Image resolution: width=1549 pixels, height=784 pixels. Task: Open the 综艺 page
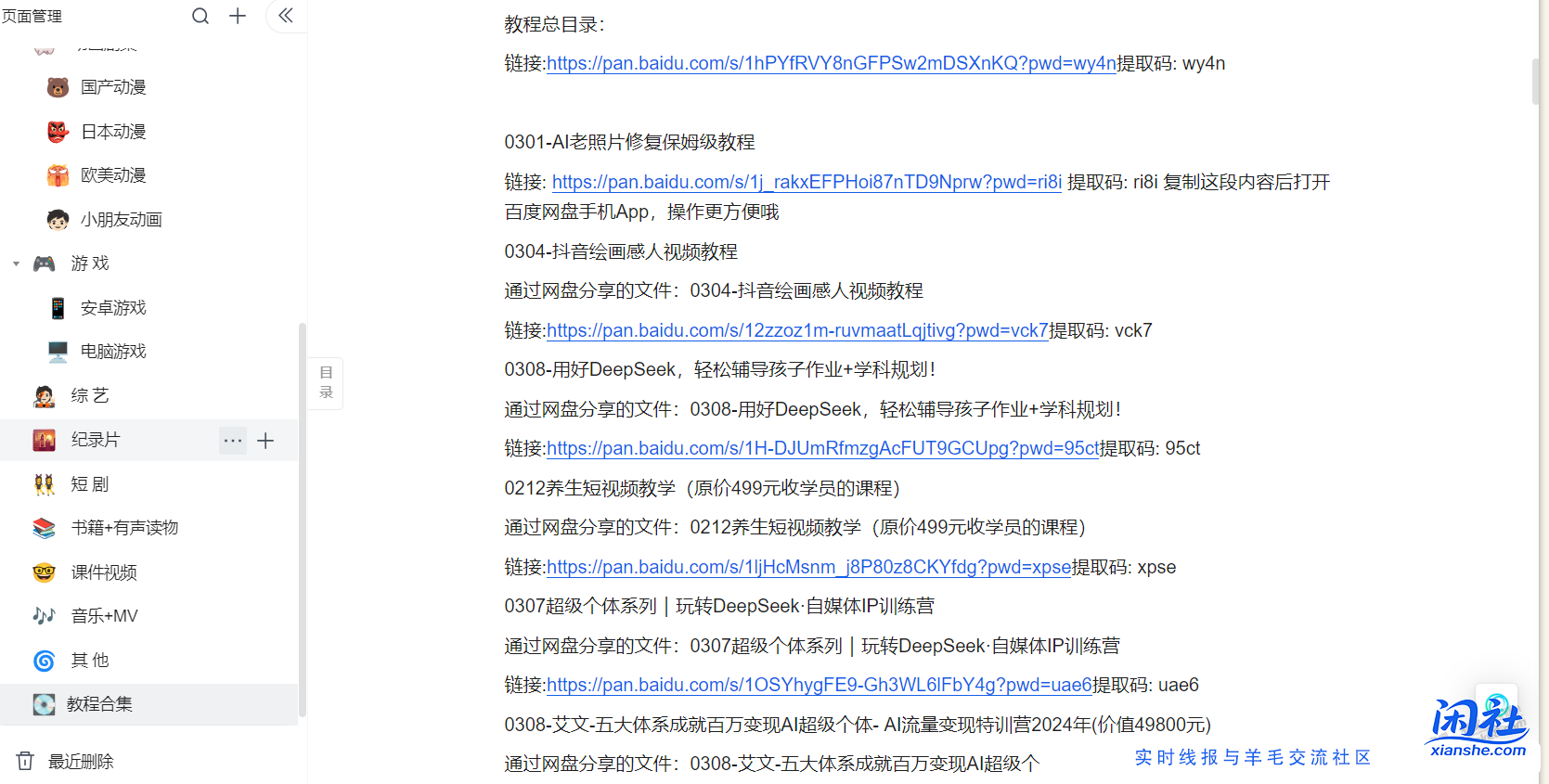[90, 396]
